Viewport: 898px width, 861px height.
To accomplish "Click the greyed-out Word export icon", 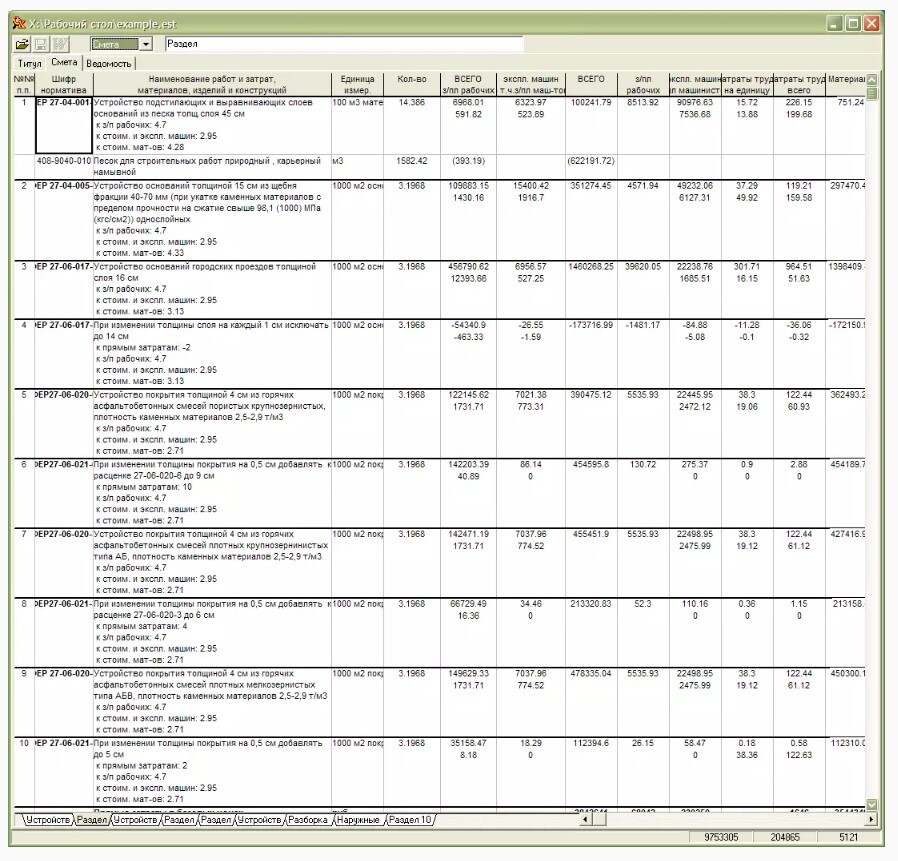I will [x=60, y=44].
